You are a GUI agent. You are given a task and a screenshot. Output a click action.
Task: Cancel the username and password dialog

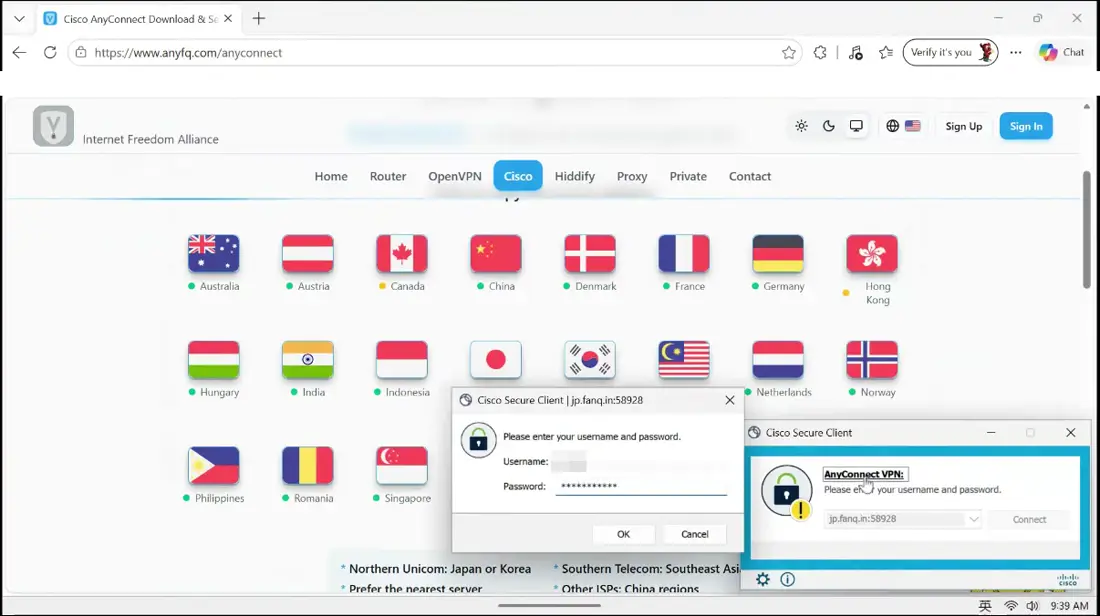[695, 534]
